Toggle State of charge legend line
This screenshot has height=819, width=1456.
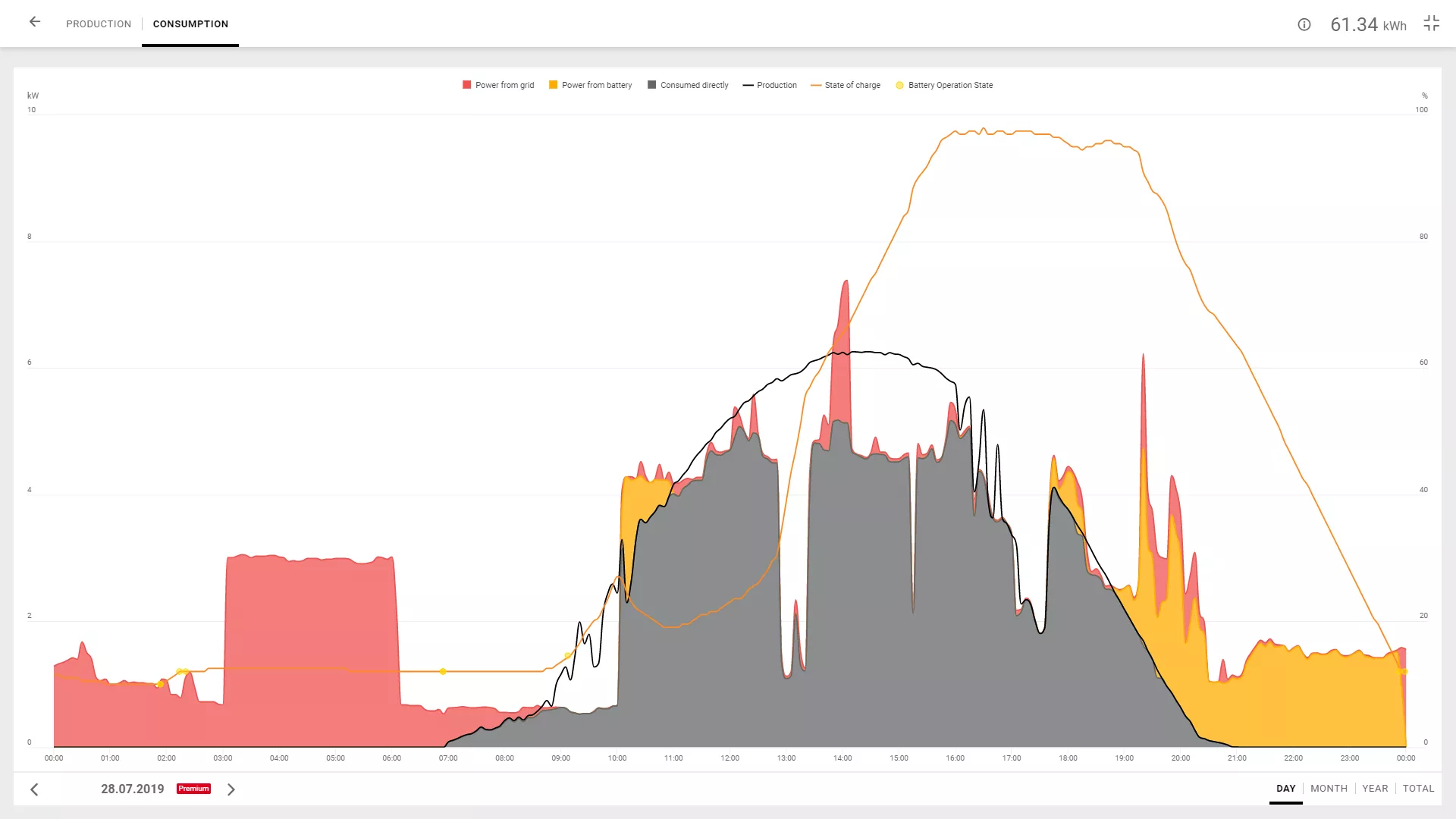846,85
